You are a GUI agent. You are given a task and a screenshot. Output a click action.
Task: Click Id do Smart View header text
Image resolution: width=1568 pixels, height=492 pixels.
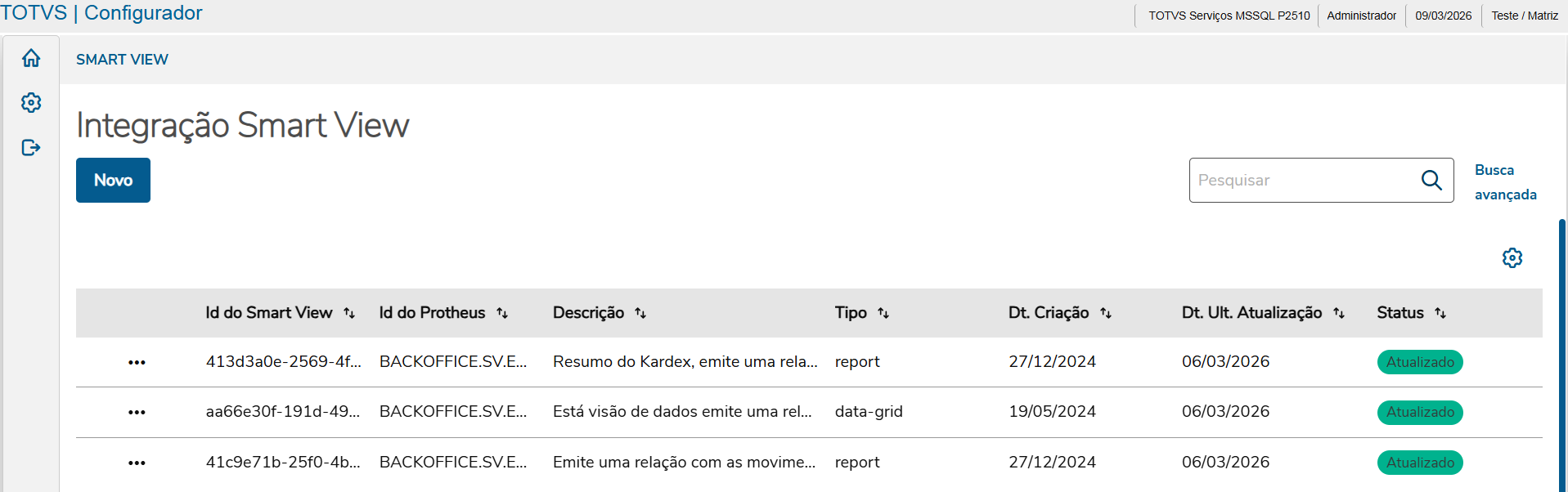(x=268, y=312)
